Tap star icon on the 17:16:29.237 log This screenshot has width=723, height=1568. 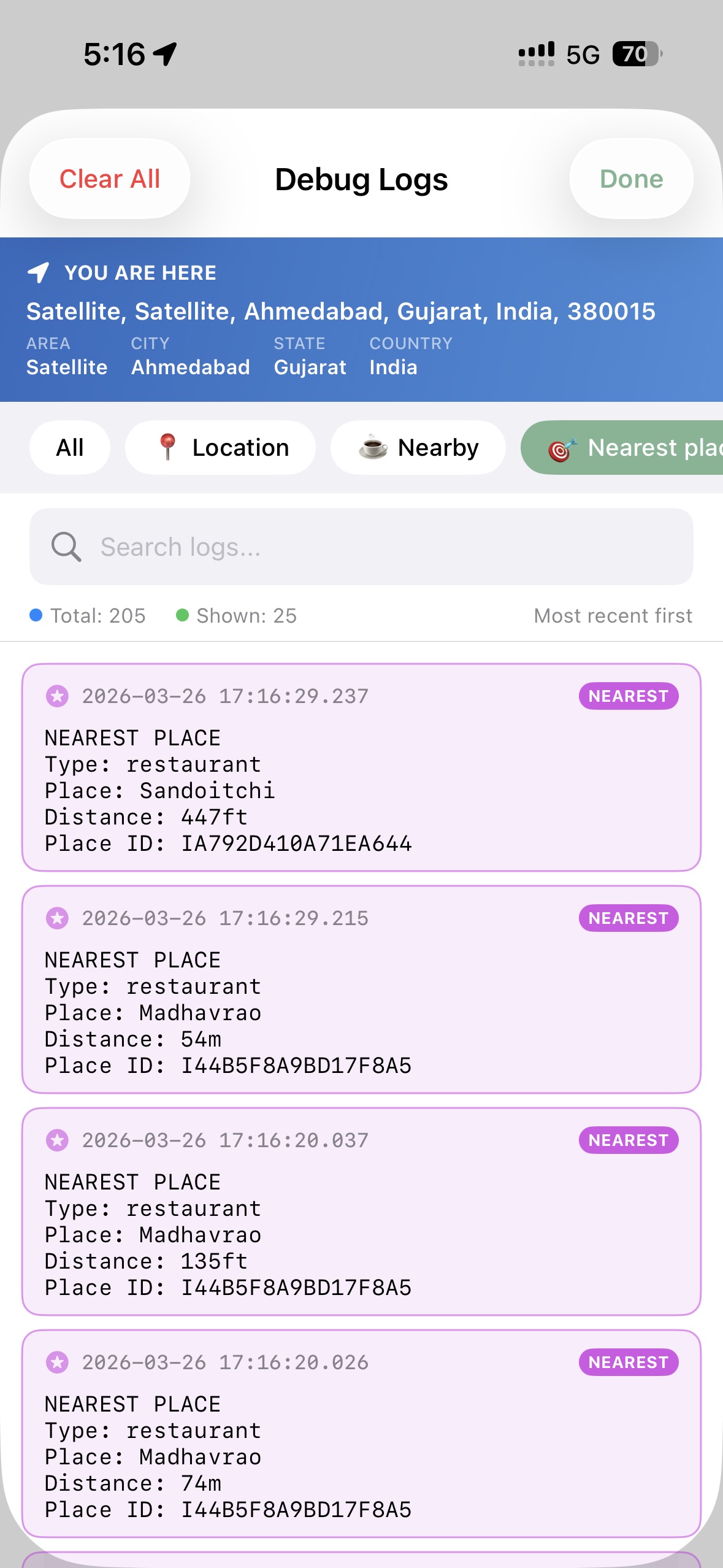click(x=58, y=696)
